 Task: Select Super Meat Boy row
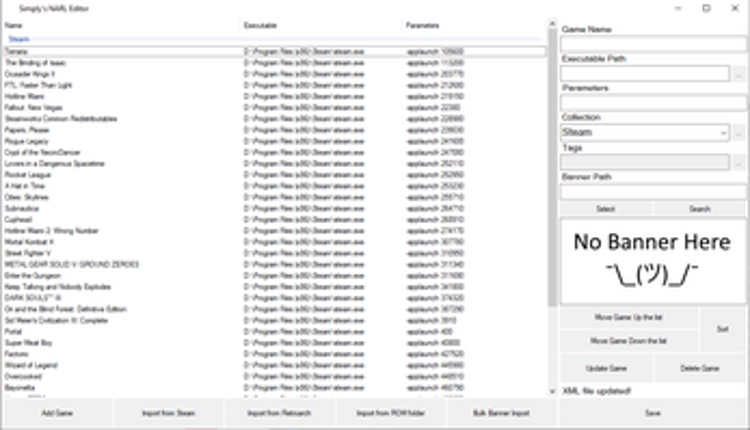tap(274, 342)
